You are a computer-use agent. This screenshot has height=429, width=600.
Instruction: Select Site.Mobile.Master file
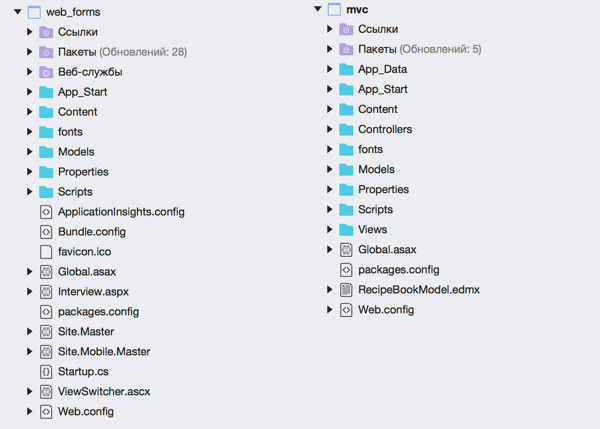[x=104, y=352]
